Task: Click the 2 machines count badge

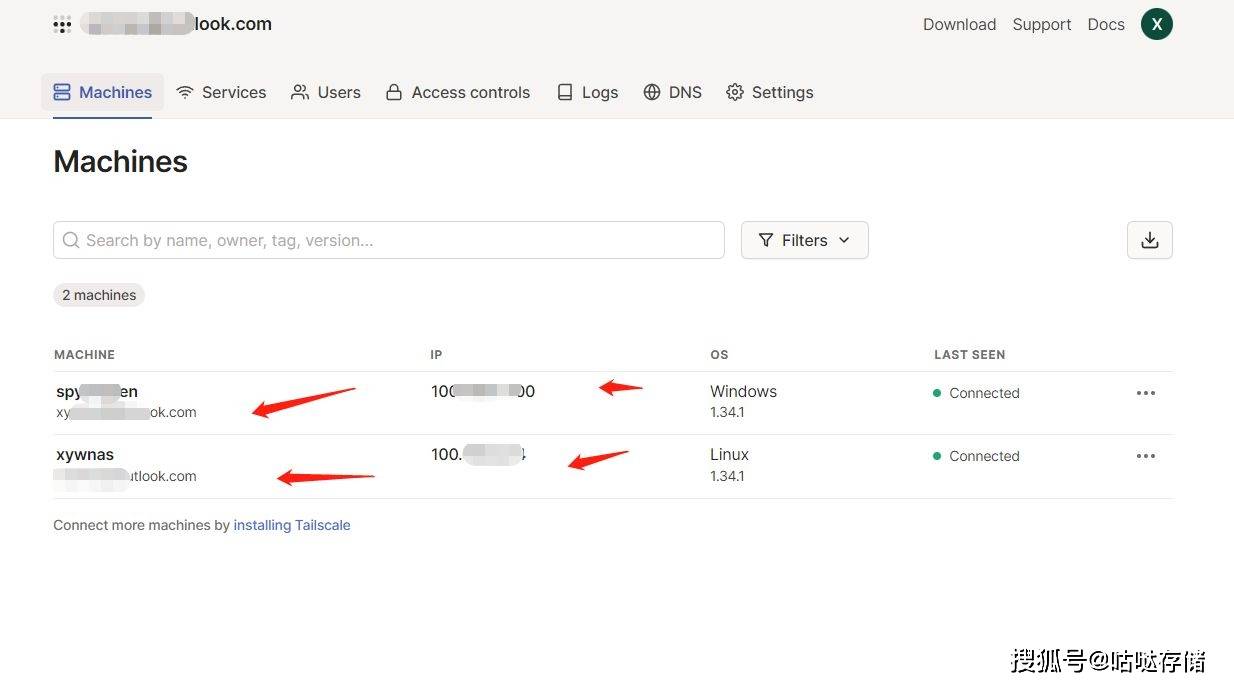Action: click(99, 295)
